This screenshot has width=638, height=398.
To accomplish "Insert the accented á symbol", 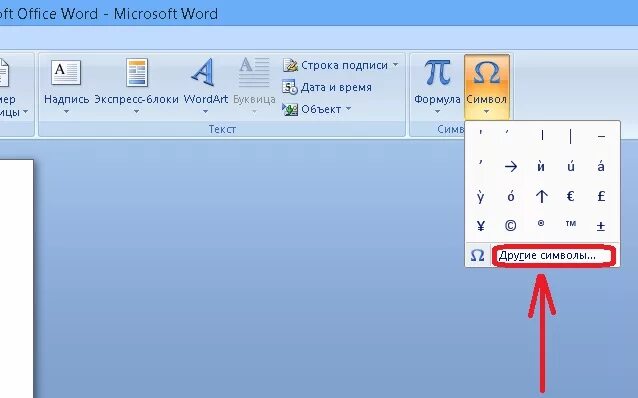I will pyautogui.click(x=601, y=166).
